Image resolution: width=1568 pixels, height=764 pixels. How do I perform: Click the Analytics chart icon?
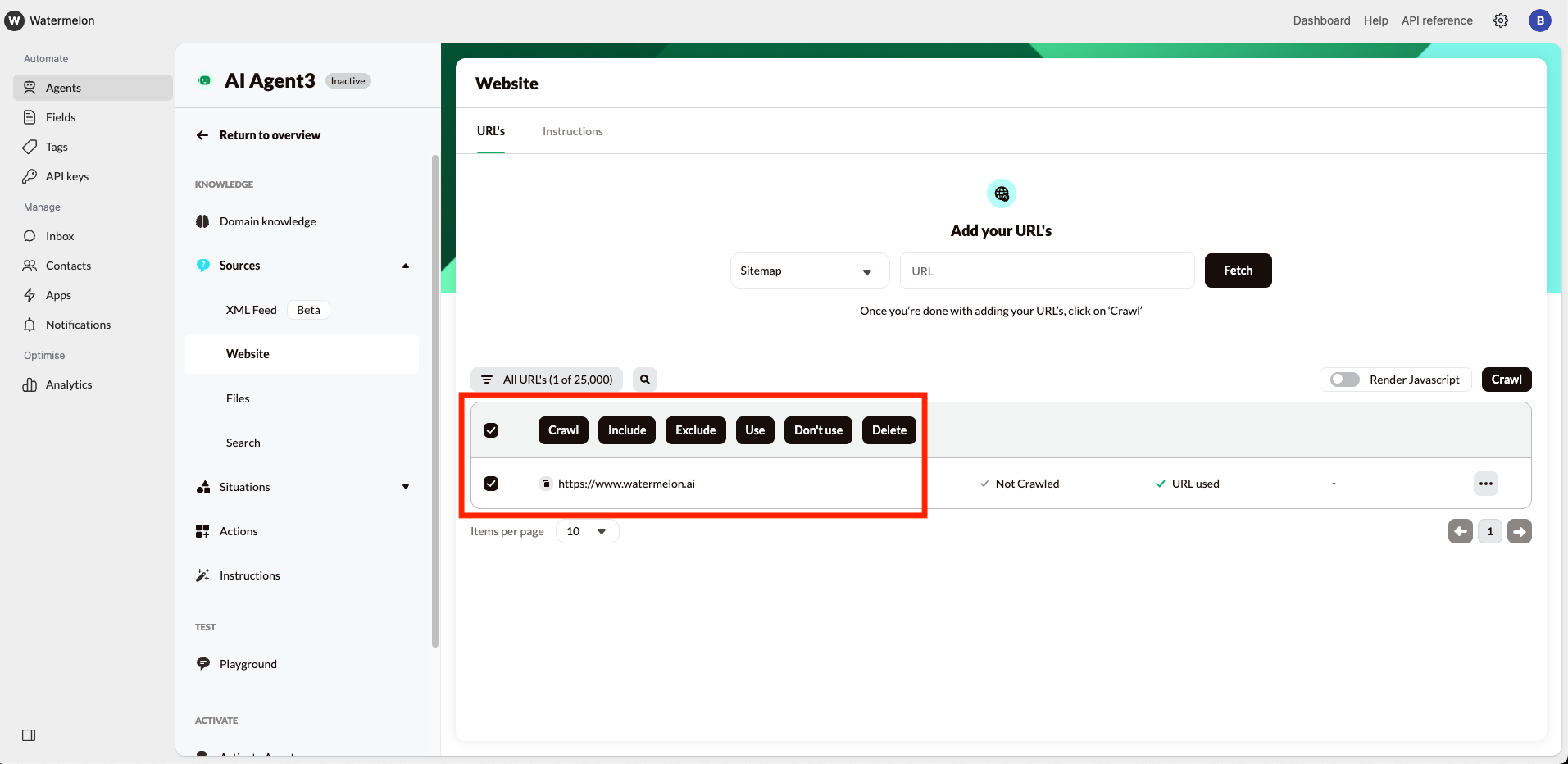click(x=30, y=384)
